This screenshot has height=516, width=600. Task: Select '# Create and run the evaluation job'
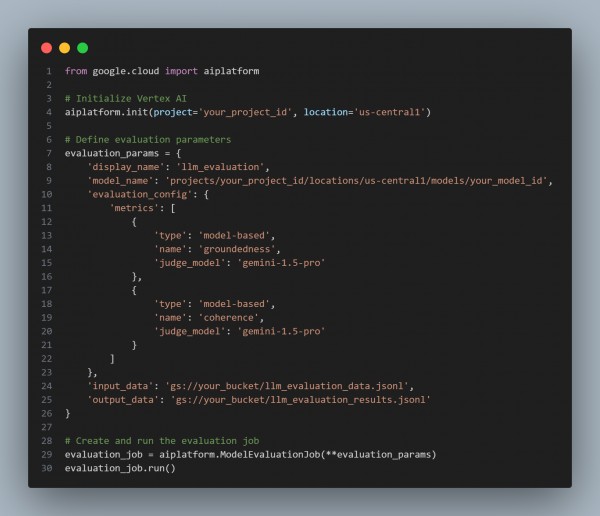click(x=162, y=441)
